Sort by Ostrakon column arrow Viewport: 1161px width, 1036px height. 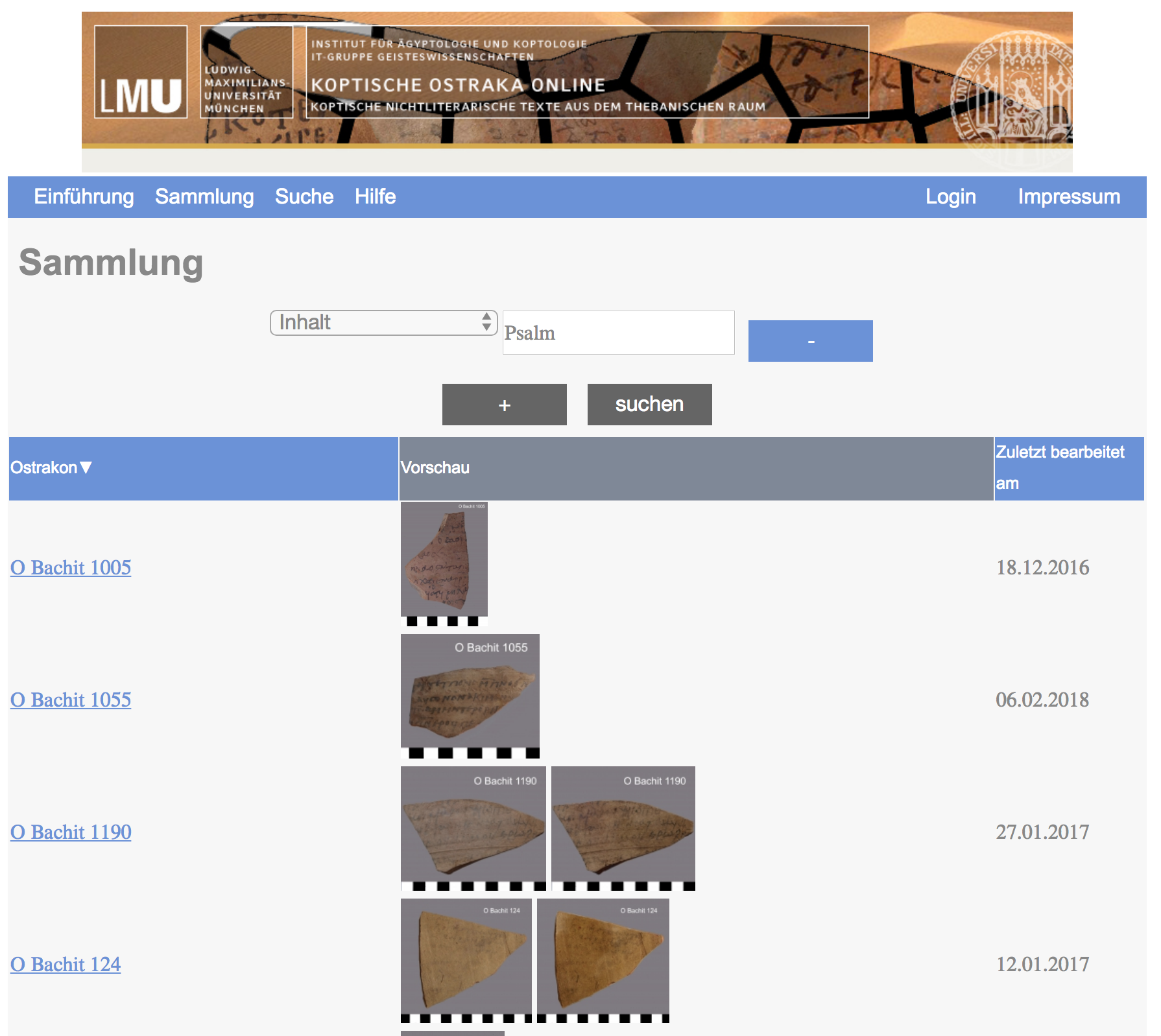click(86, 467)
